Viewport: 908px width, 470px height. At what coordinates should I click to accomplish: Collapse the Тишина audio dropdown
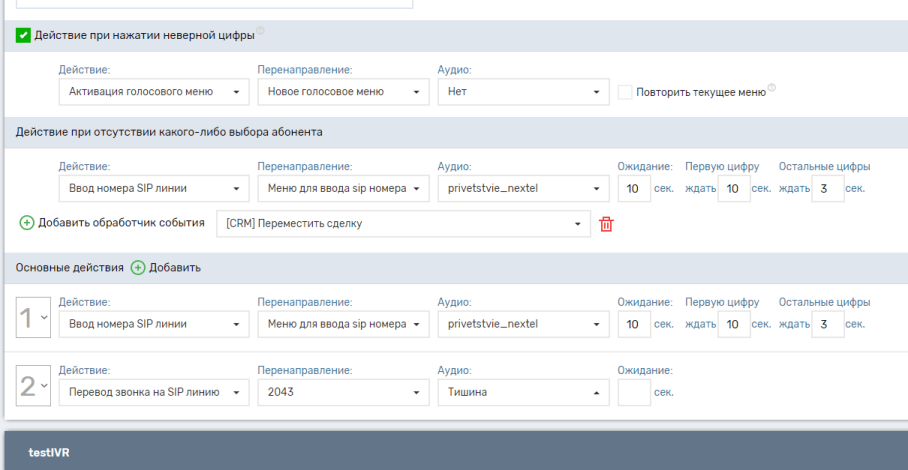coord(523,393)
